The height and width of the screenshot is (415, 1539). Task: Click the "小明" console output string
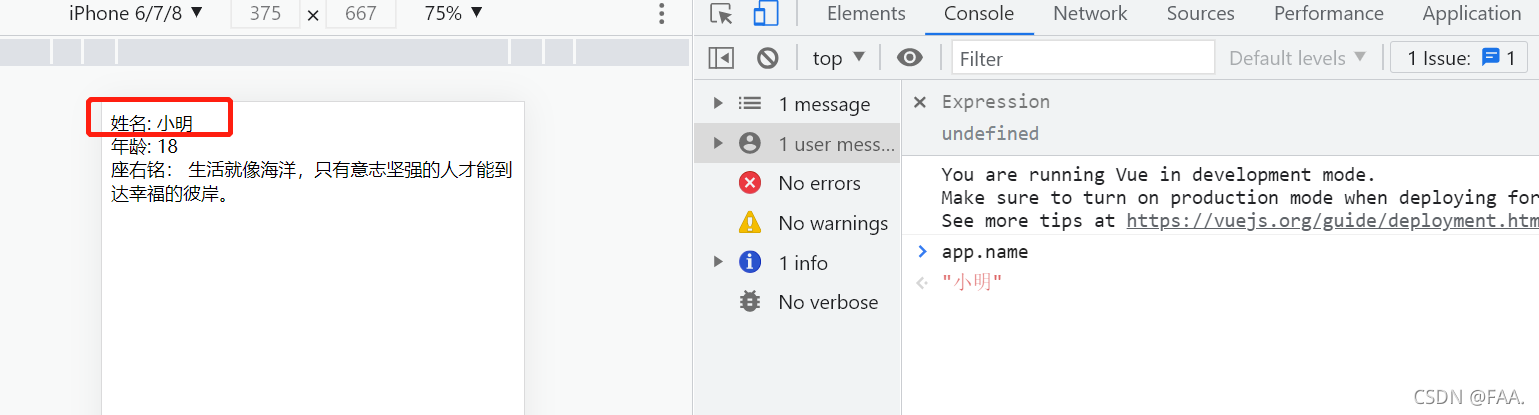click(x=972, y=283)
